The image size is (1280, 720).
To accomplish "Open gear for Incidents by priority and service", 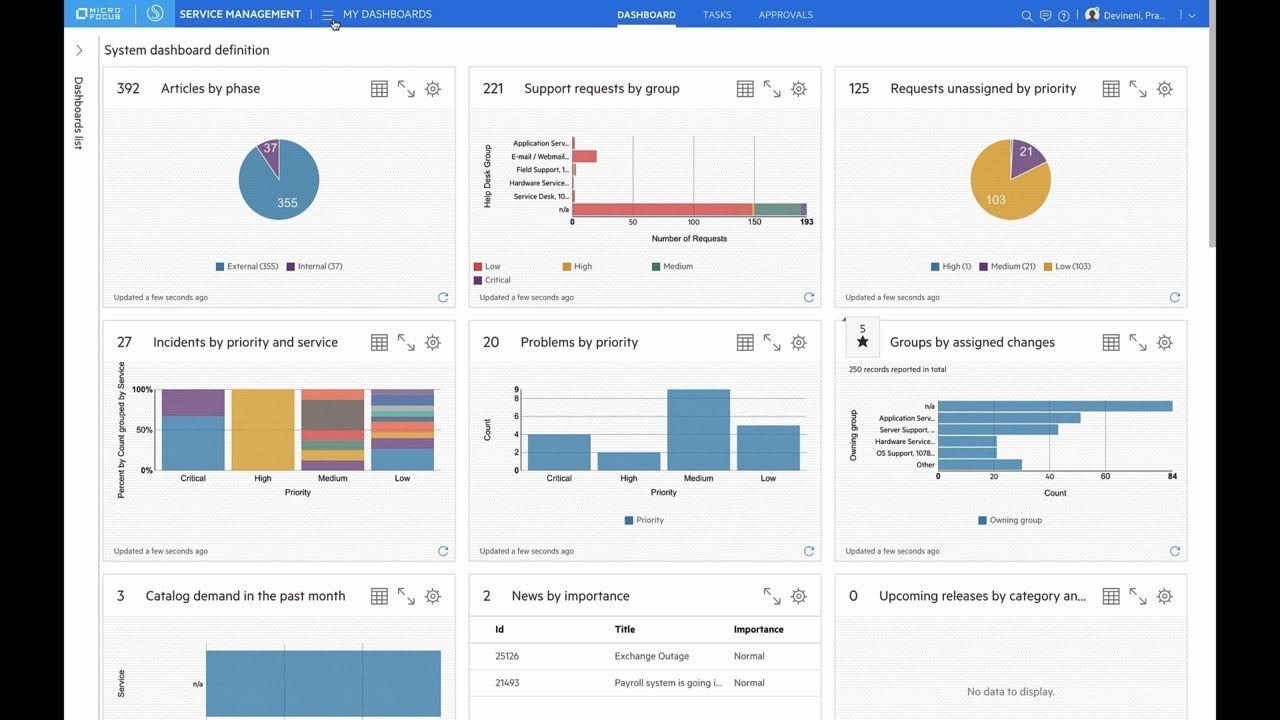I will (433, 343).
